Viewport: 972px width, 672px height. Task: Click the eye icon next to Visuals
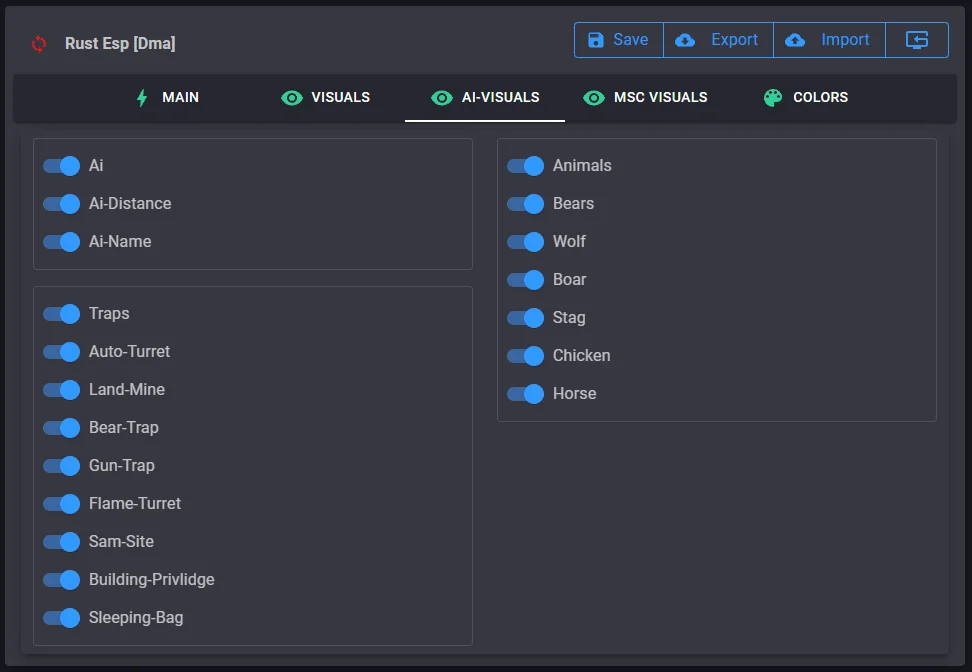pyautogui.click(x=292, y=98)
